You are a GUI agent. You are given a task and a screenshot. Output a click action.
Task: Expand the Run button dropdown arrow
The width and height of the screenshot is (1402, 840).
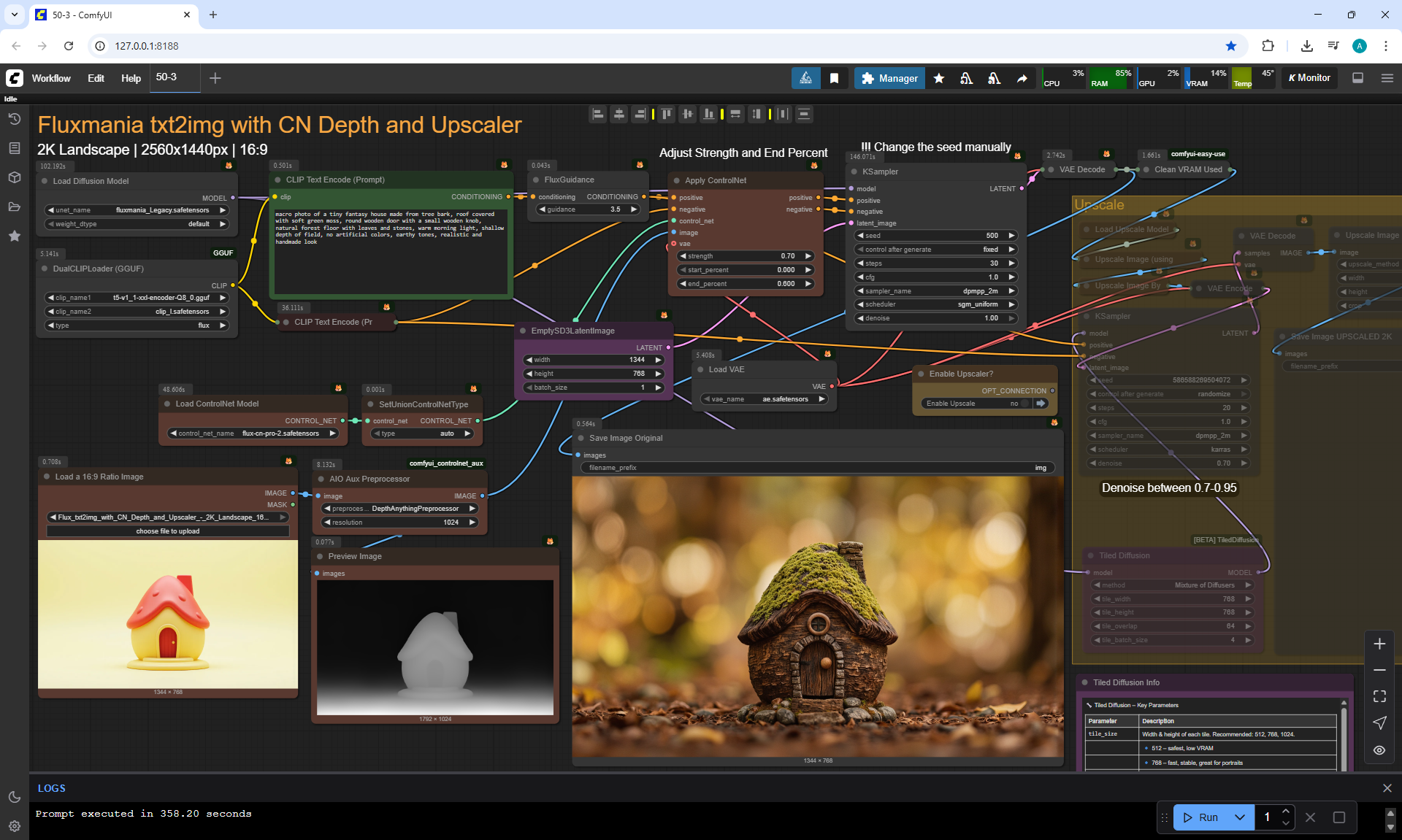tap(1239, 817)
